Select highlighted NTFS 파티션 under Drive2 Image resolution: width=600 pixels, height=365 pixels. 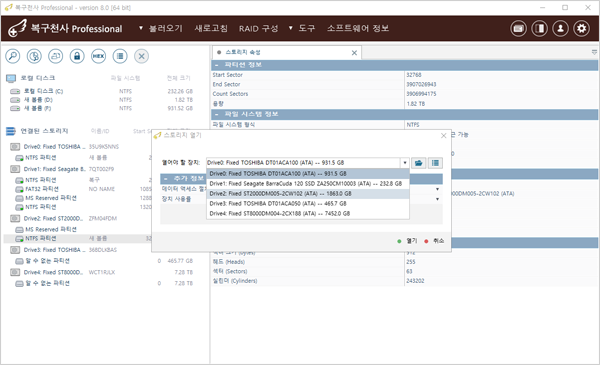pos(77,239)
